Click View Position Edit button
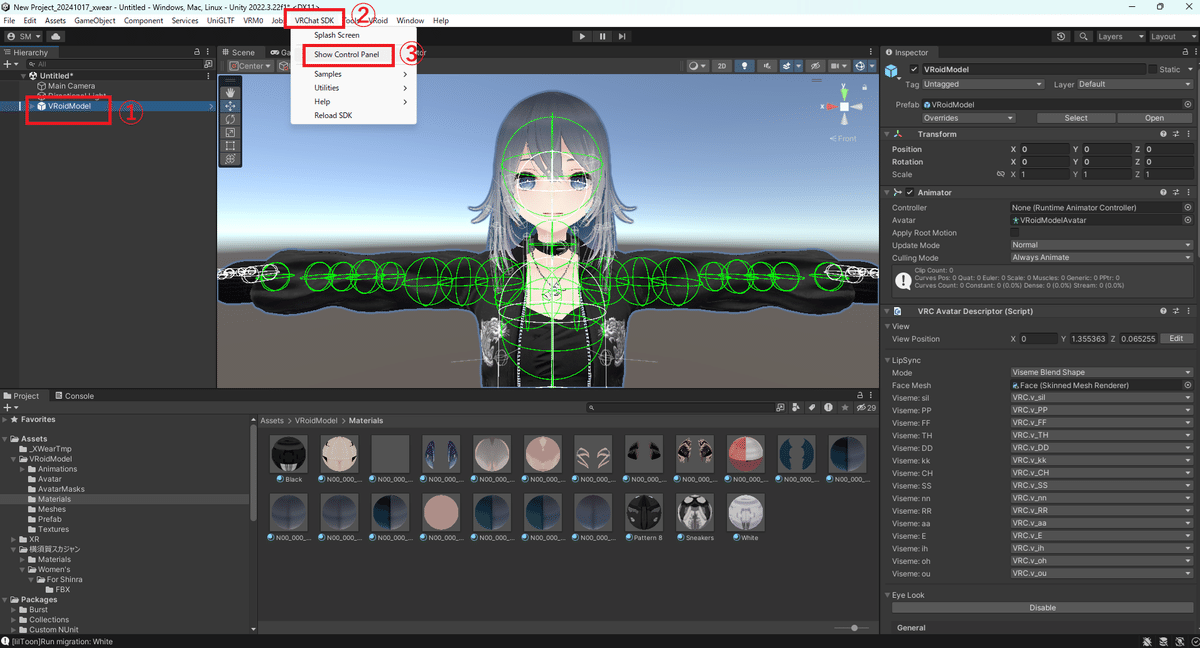1200x648 pixels. [x=1176, y=339]
